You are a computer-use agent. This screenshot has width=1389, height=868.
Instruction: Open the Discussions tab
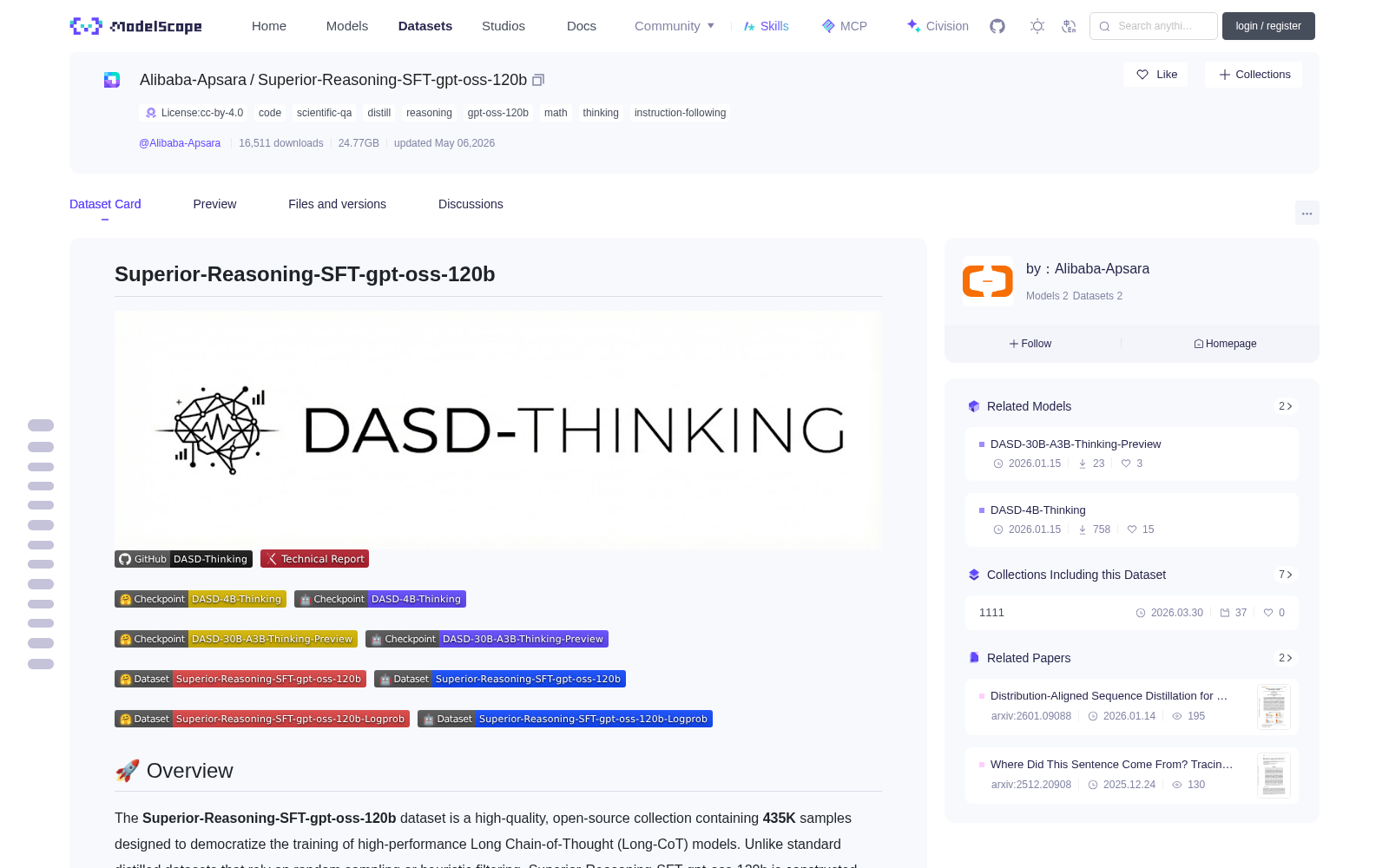[x=471, y=204]
